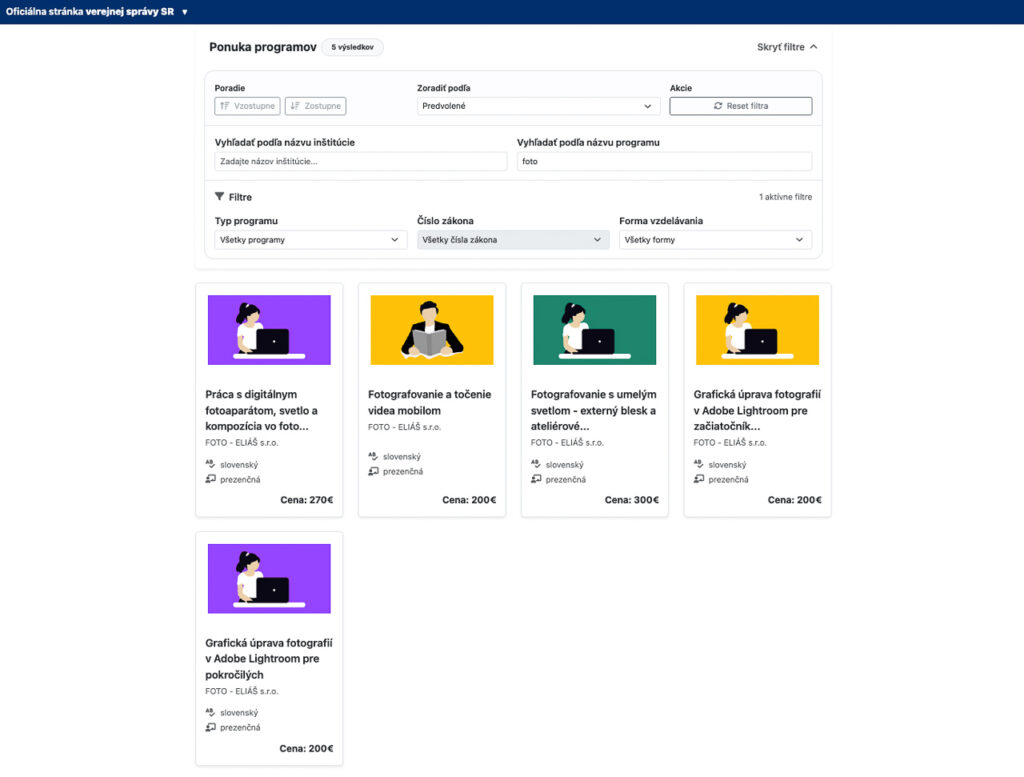
Task: Click the funnel icon next to Filtre
Action: [x=220, y=197]
